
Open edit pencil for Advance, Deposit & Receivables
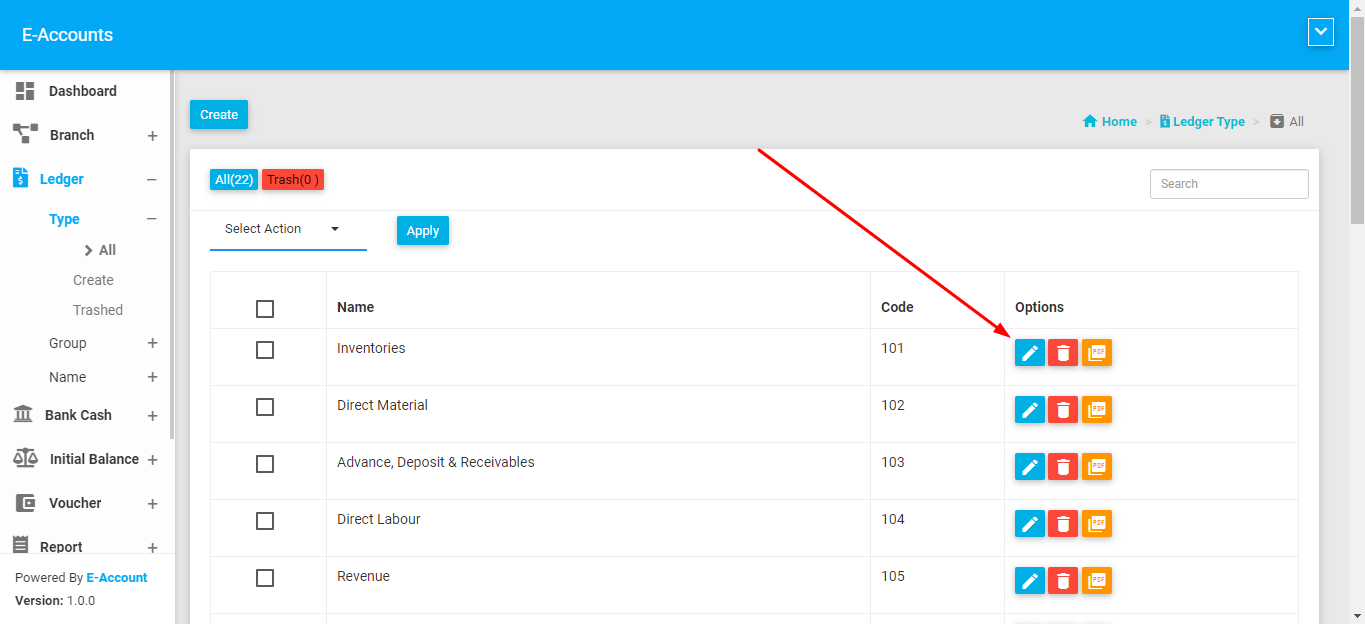[x=1029, y=467]
